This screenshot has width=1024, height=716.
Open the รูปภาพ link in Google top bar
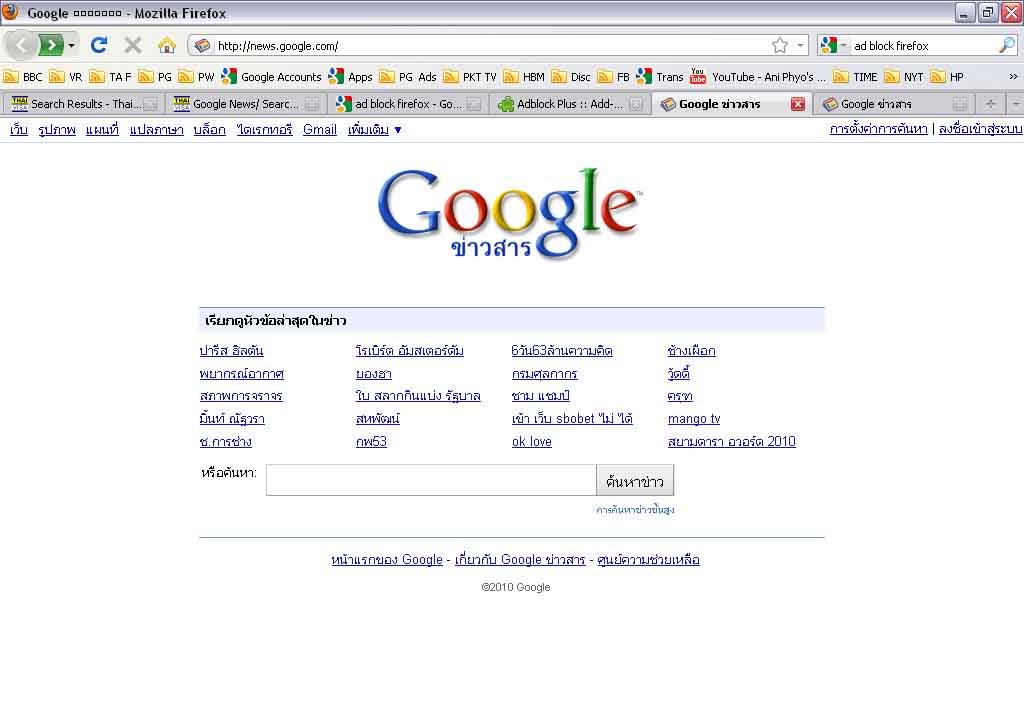pos(57,129)
